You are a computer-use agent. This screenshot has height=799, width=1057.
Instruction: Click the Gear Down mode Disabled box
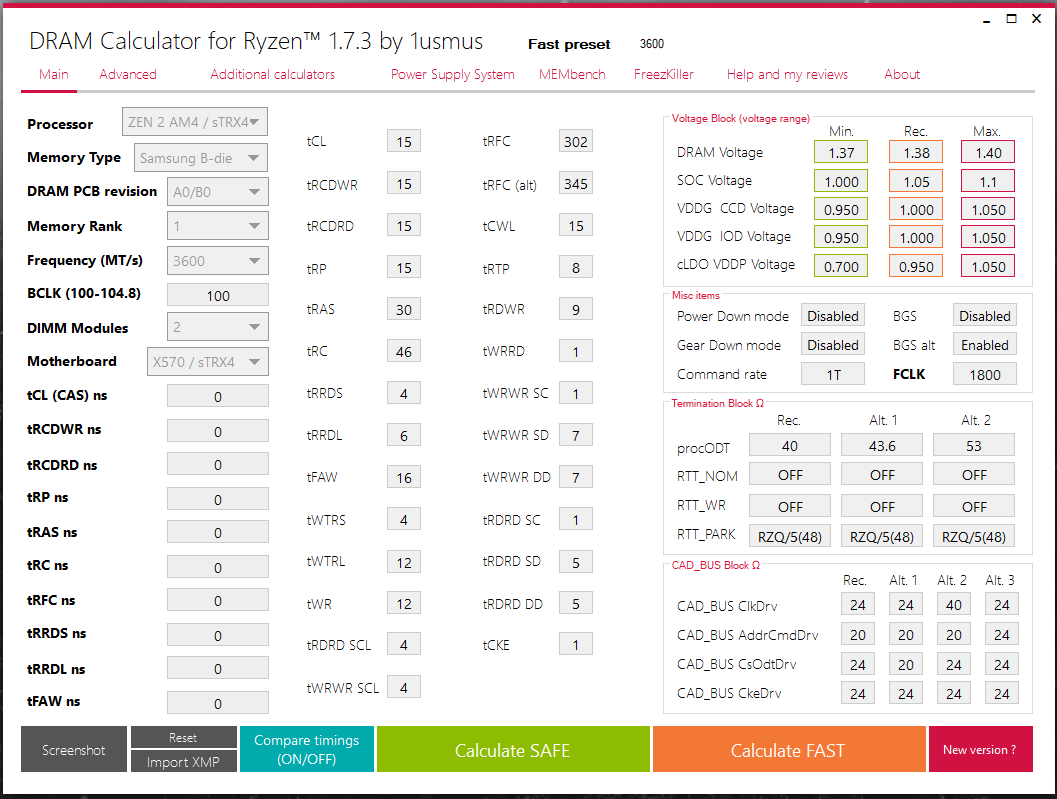click(x=833, y=345)
